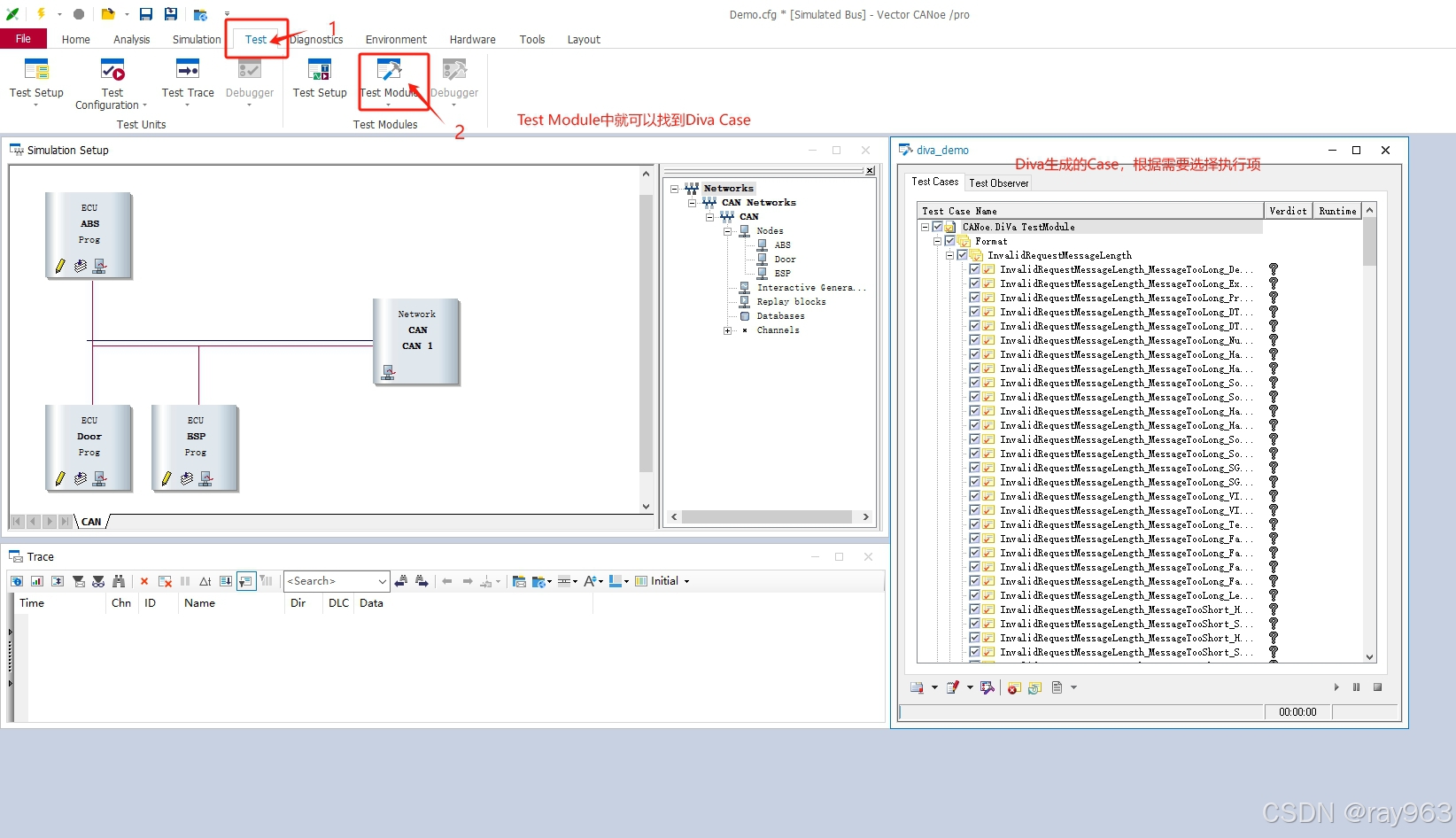1456x838 pixels.
Task: Switch to the Hardware ribbon tab
Action: 472,39
